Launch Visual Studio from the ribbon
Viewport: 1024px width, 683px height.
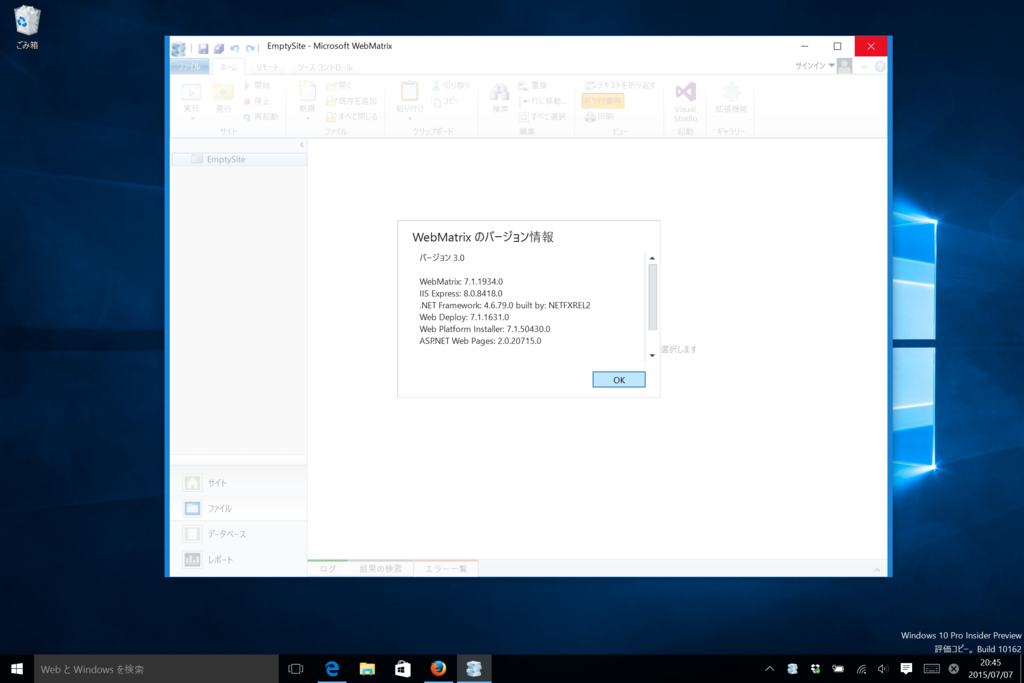click(x=685, y=102)
